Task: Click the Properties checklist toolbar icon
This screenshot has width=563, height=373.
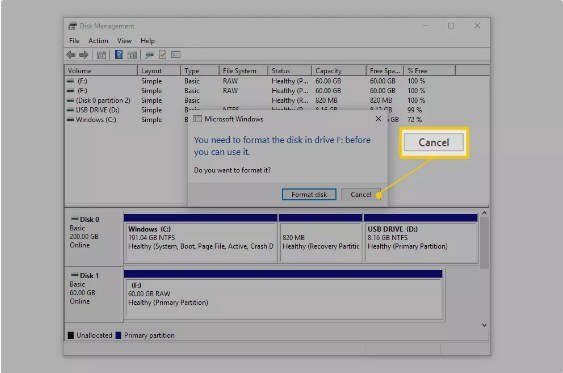Action: point(162,55)
